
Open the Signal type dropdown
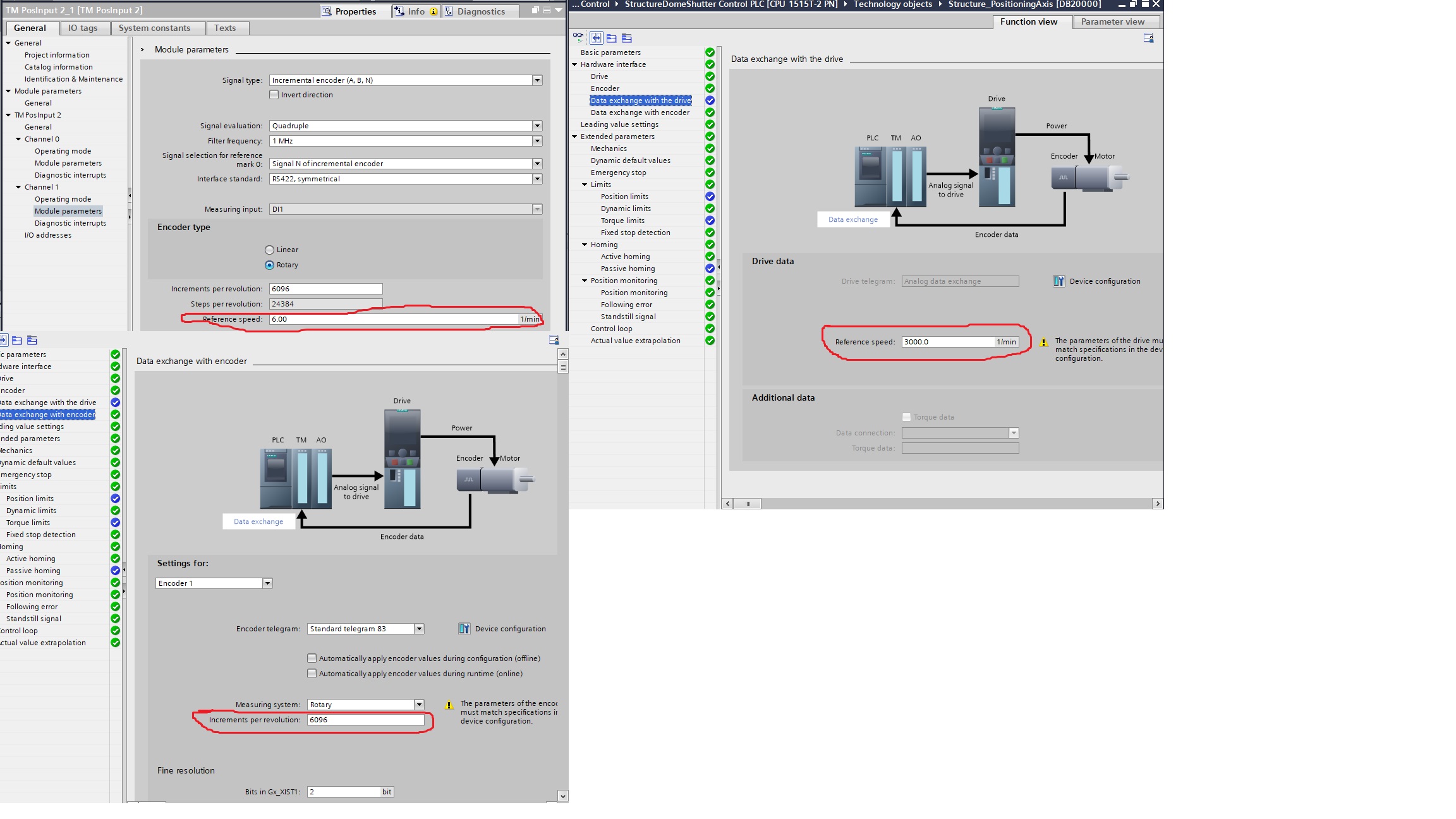click(537, 80)
